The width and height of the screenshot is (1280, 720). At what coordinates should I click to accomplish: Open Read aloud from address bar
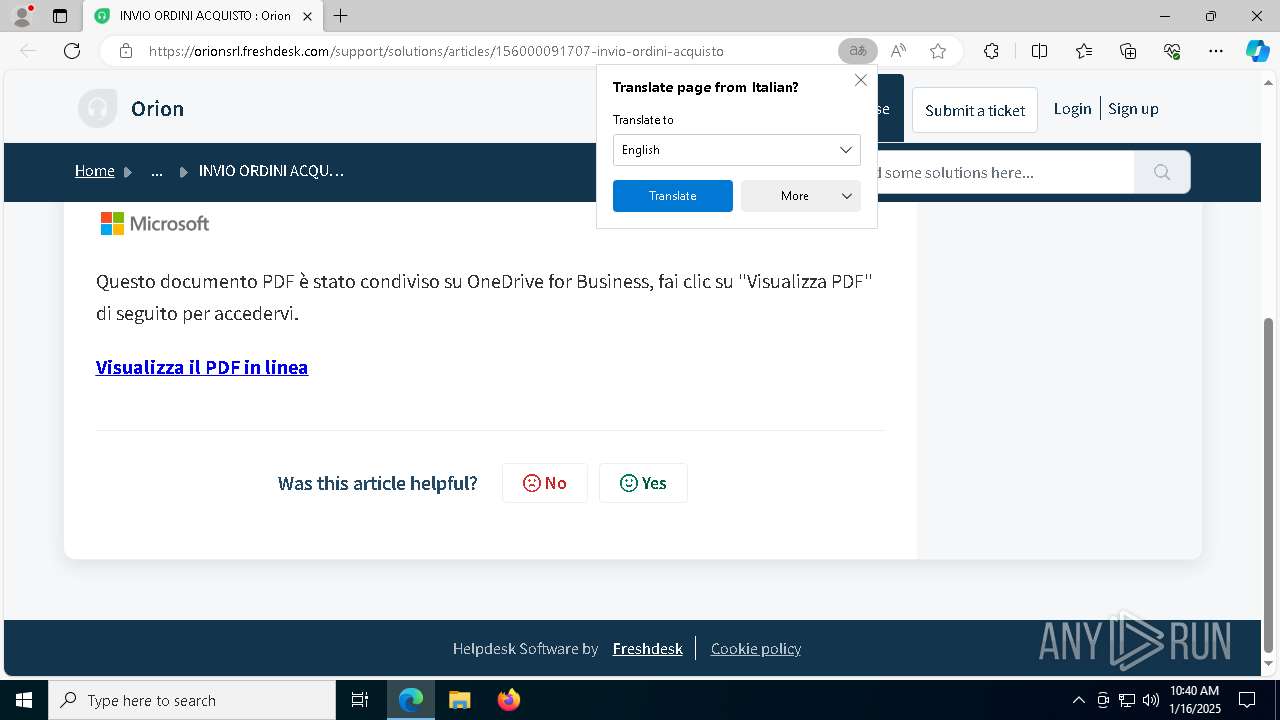click(x=898, y=51)
